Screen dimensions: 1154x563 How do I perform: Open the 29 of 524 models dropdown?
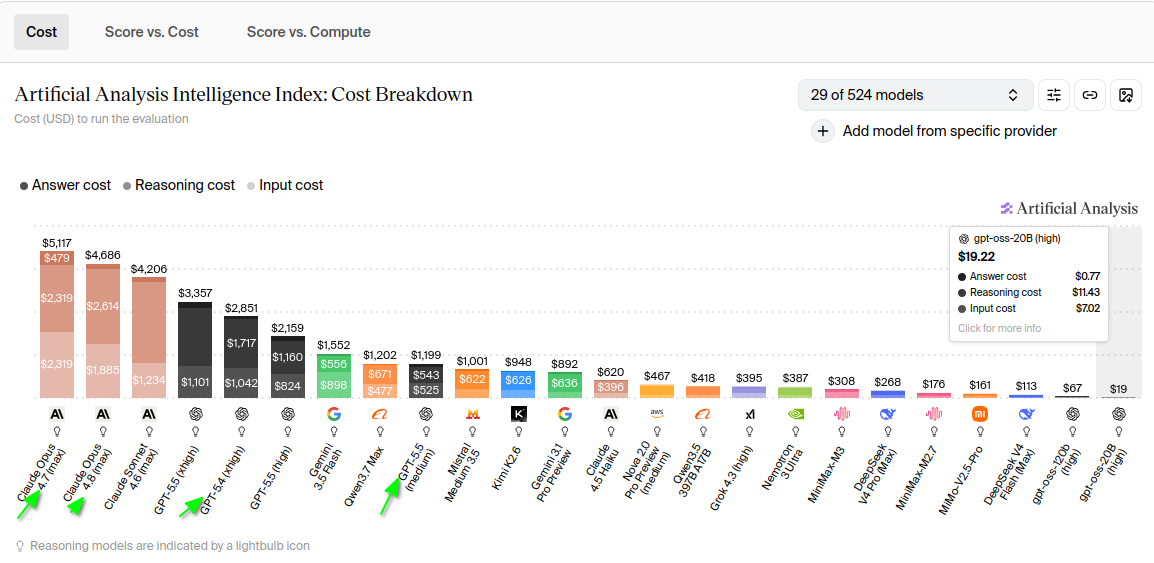coord(916,95)
